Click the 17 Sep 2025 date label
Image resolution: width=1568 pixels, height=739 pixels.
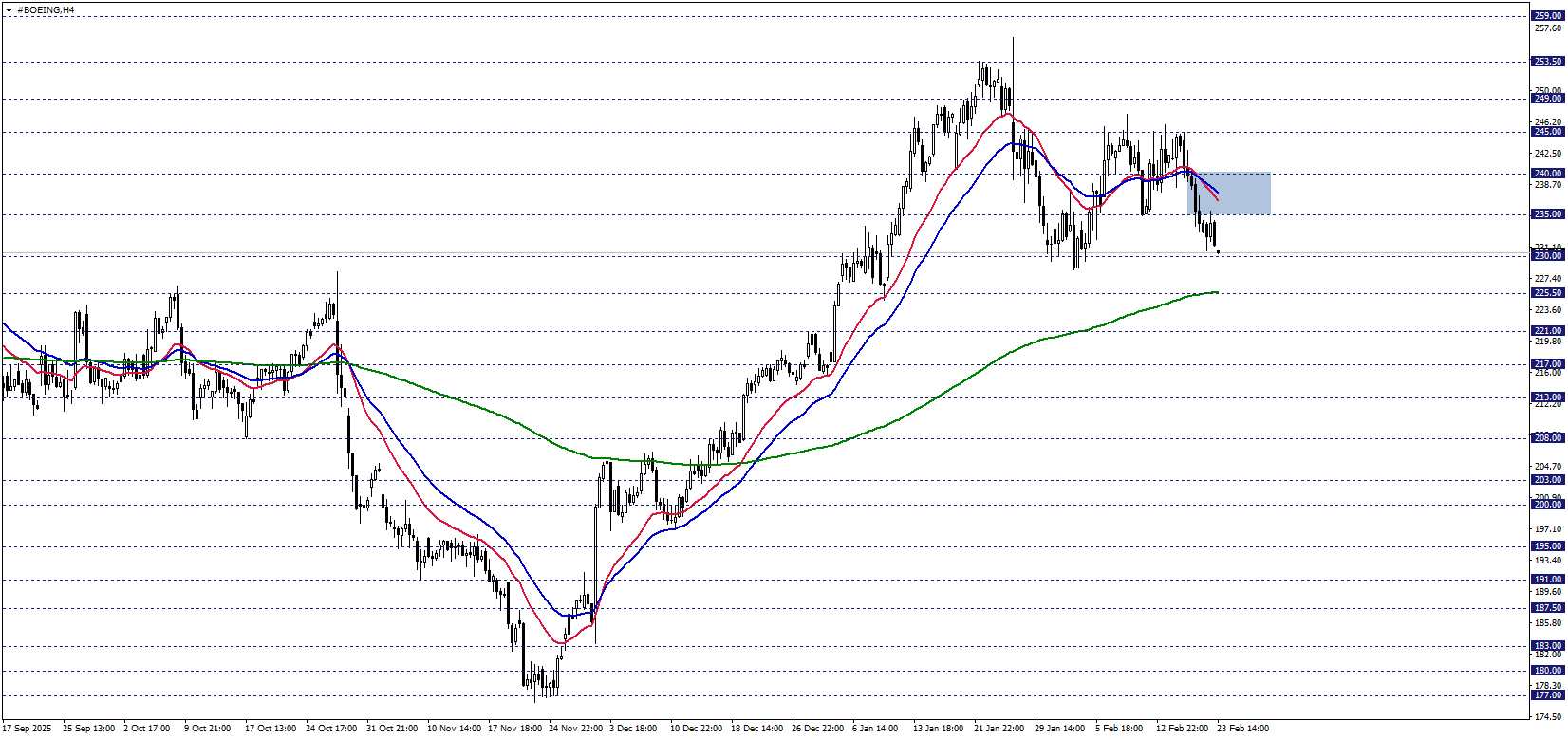[x=28, y=729]
